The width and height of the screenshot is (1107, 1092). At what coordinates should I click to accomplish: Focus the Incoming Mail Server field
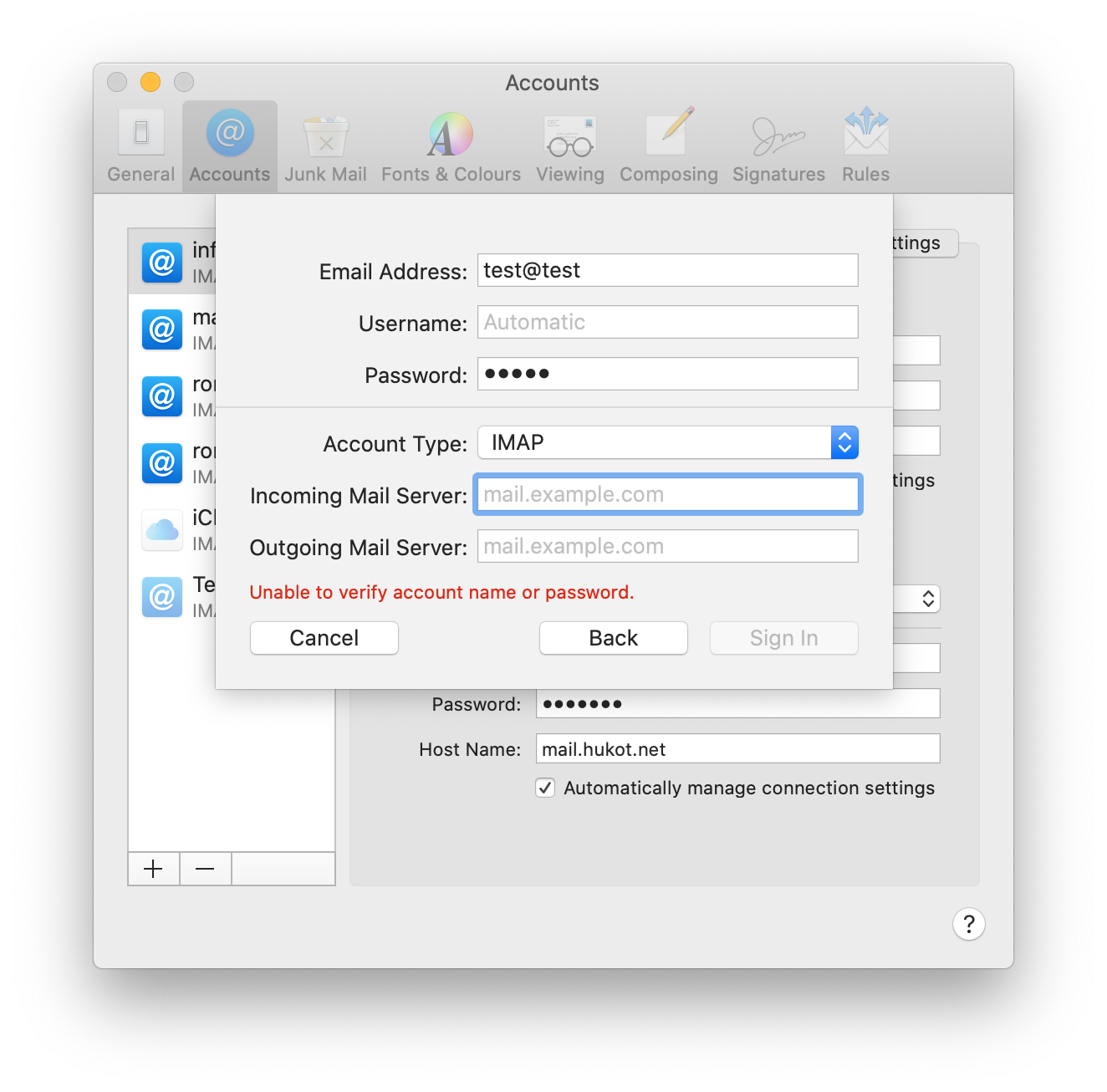pos(668,494)
